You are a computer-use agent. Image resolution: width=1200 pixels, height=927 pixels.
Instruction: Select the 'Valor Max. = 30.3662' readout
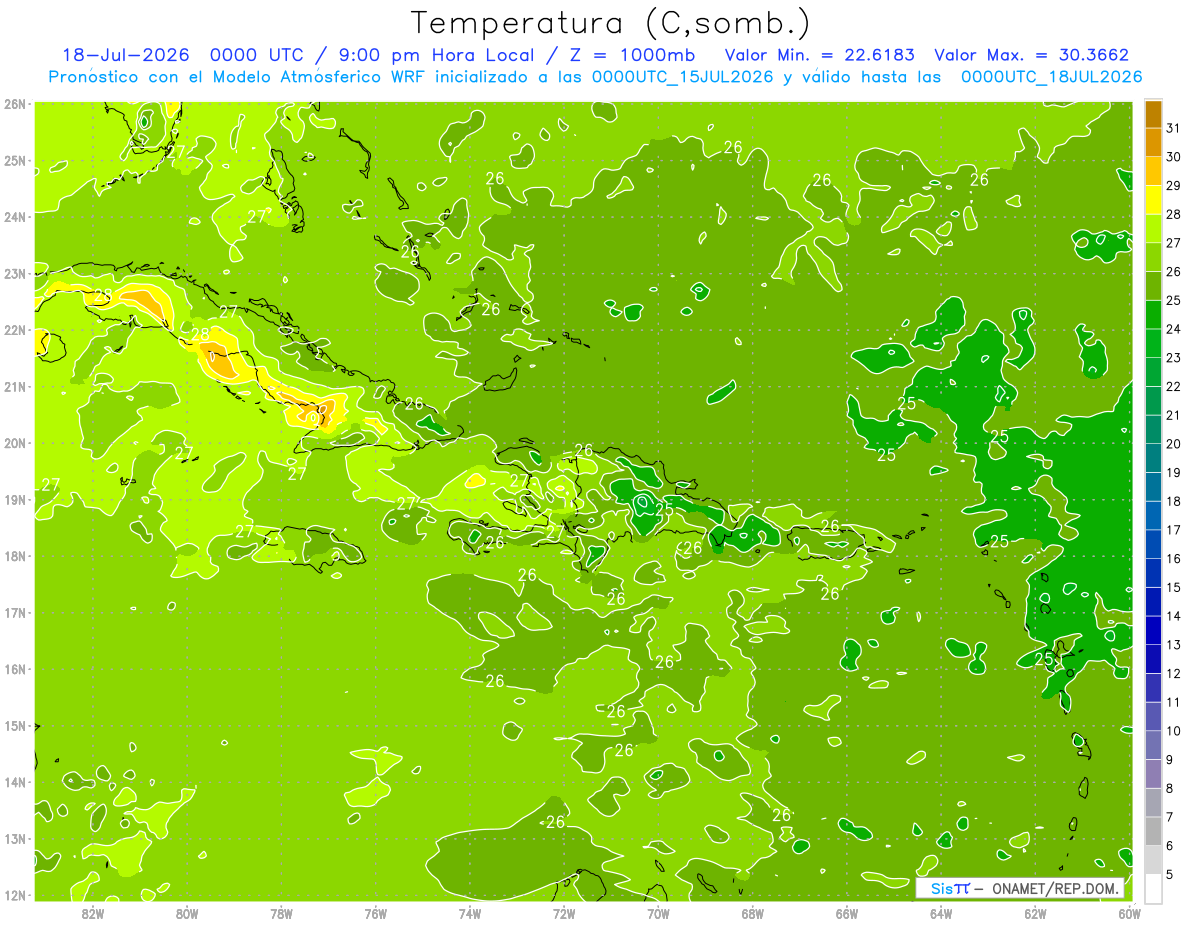pyautogui.click(x=1032, y=55)
